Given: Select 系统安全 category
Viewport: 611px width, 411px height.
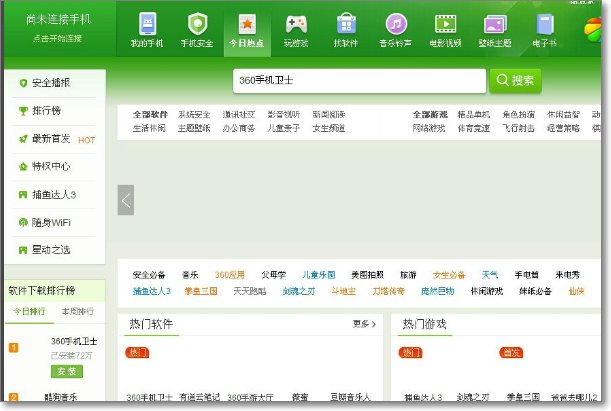Looking at the screenshot, I should pos(194,115).
